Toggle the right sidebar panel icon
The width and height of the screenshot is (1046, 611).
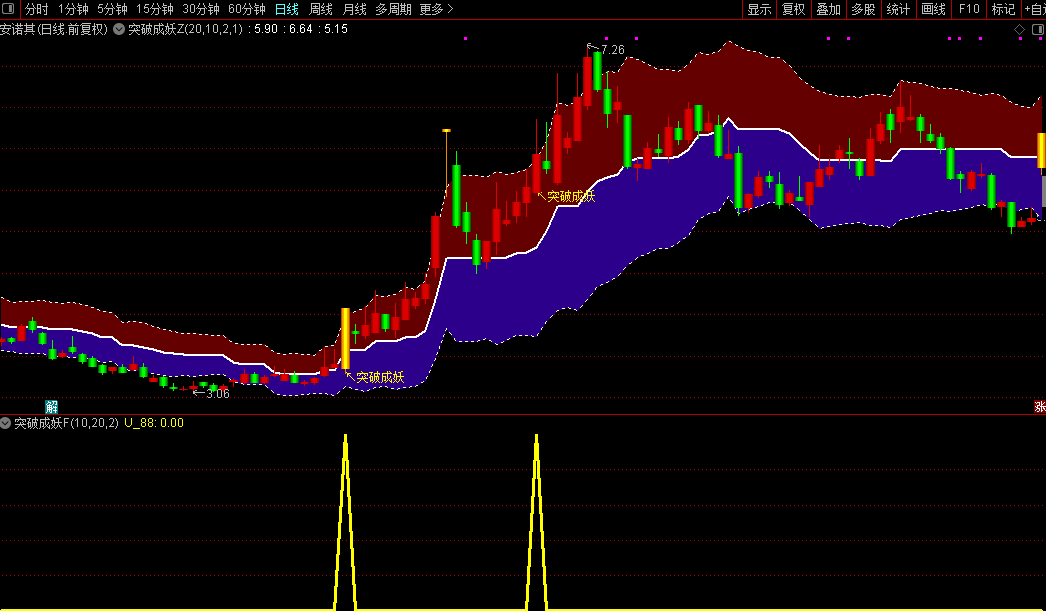pos(1039,29)
